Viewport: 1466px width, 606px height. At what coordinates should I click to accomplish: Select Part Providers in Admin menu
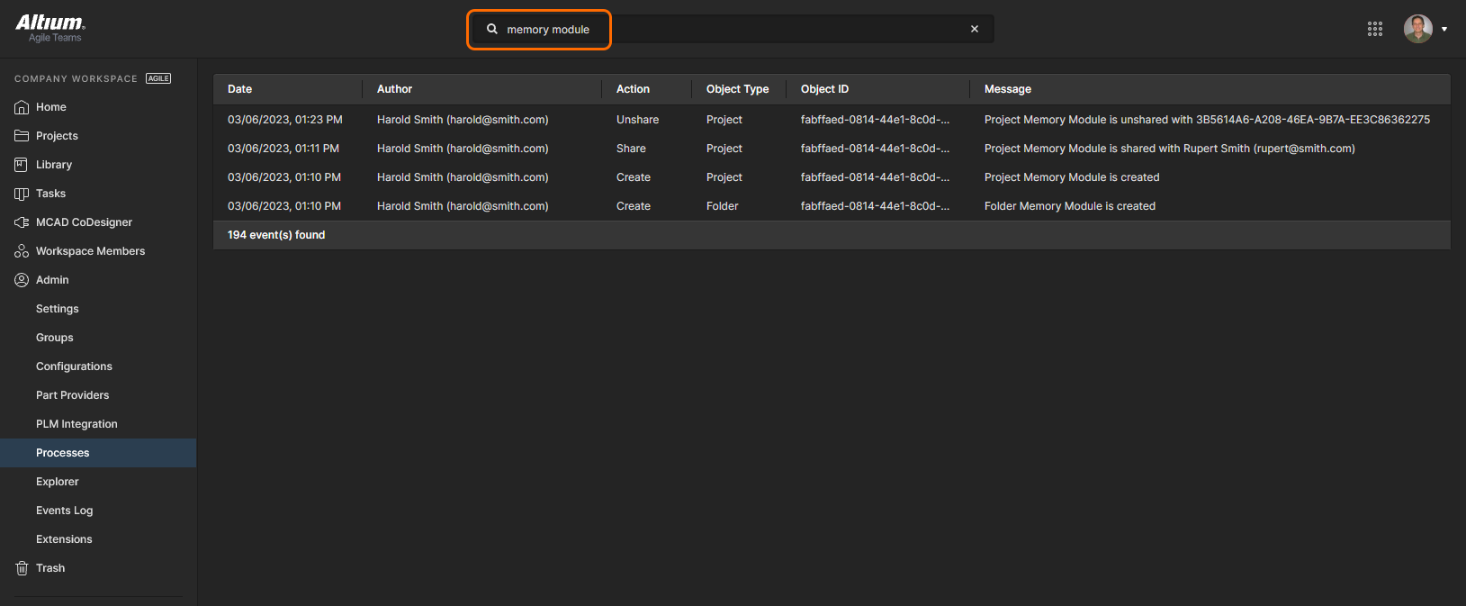(72, 395)
